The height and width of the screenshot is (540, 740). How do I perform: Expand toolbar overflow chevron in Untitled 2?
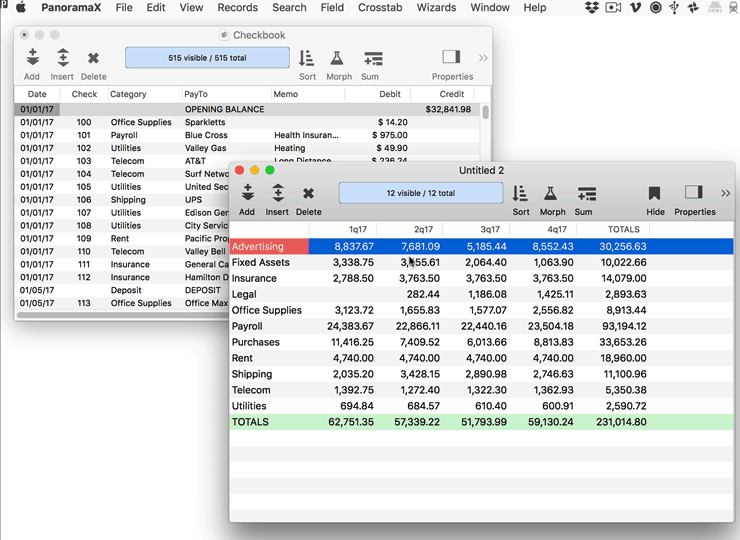point(725,193)
